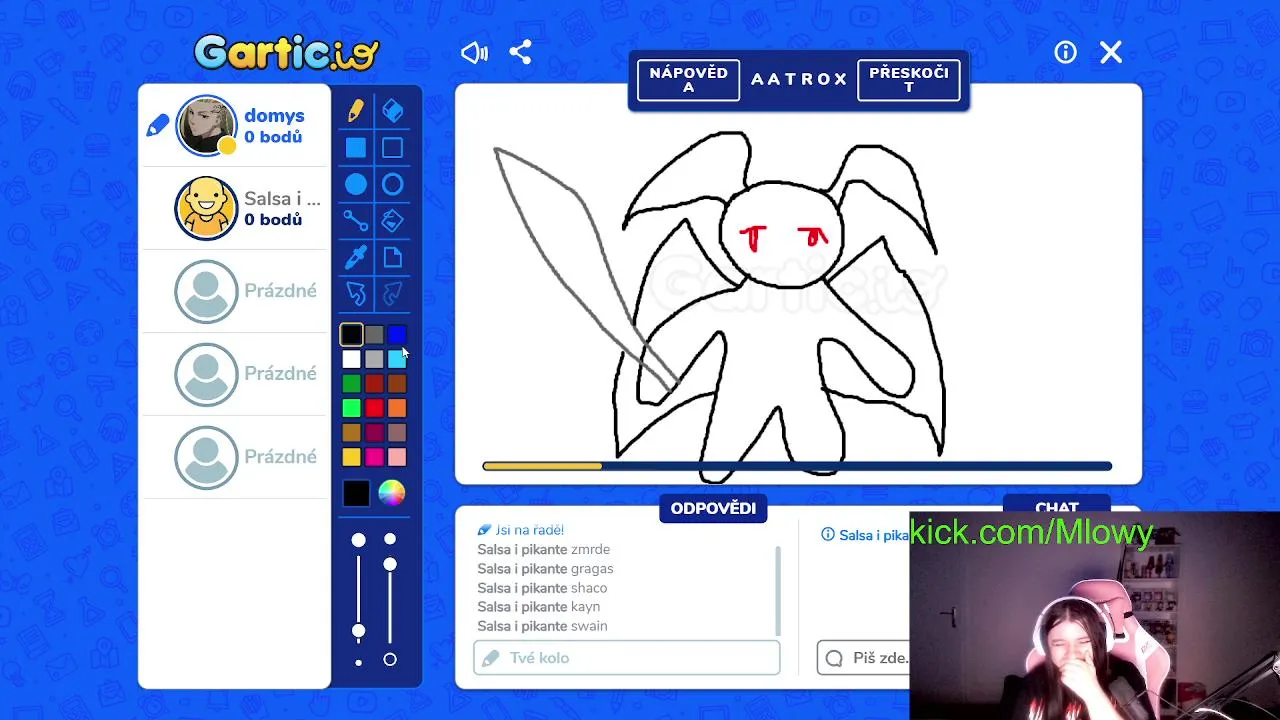Focus the 'Piš zde' chat input field
Screen dimensions: 1280x720
[864, 658]
